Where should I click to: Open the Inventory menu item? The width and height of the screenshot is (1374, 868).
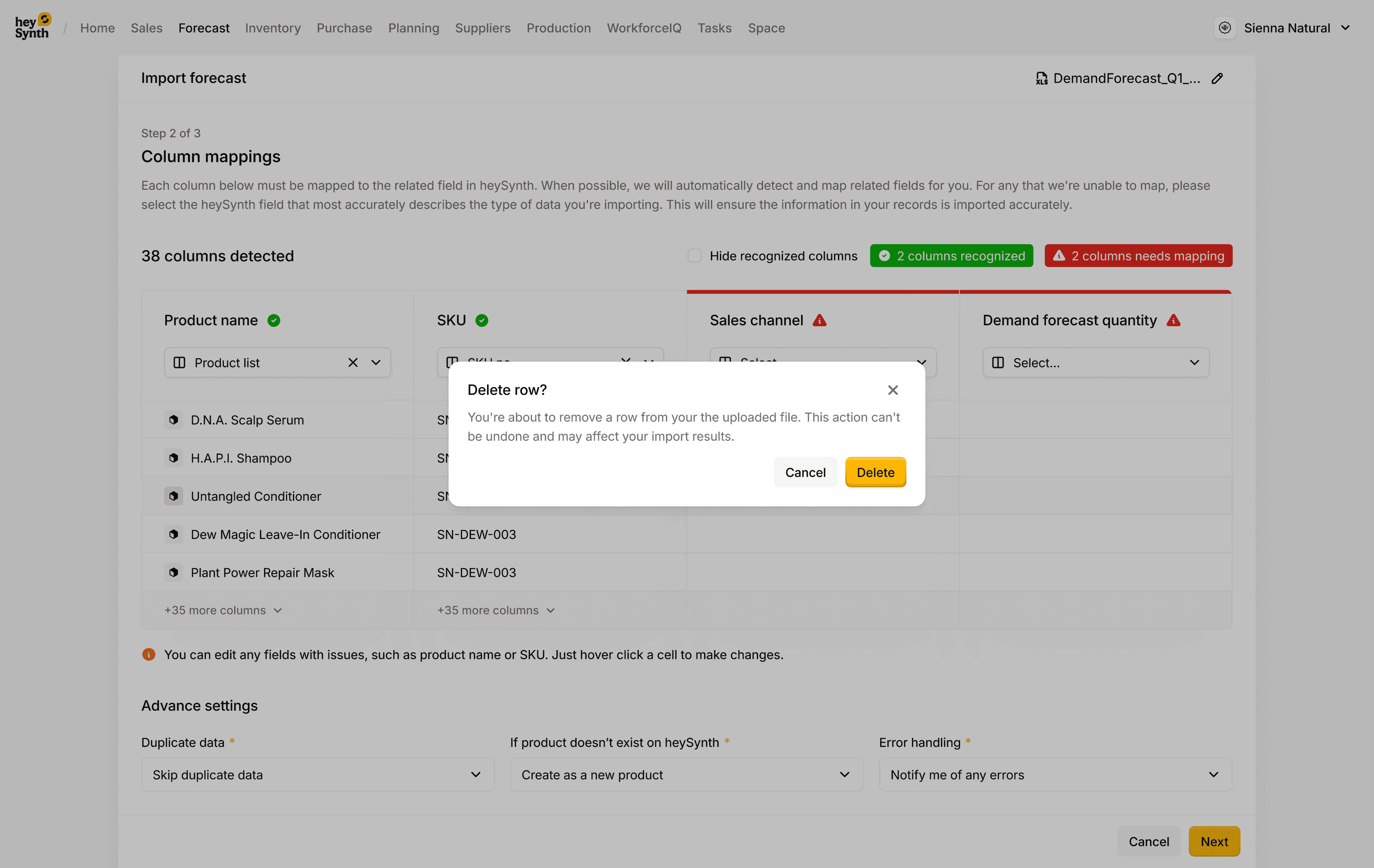[x=273, y=28]
